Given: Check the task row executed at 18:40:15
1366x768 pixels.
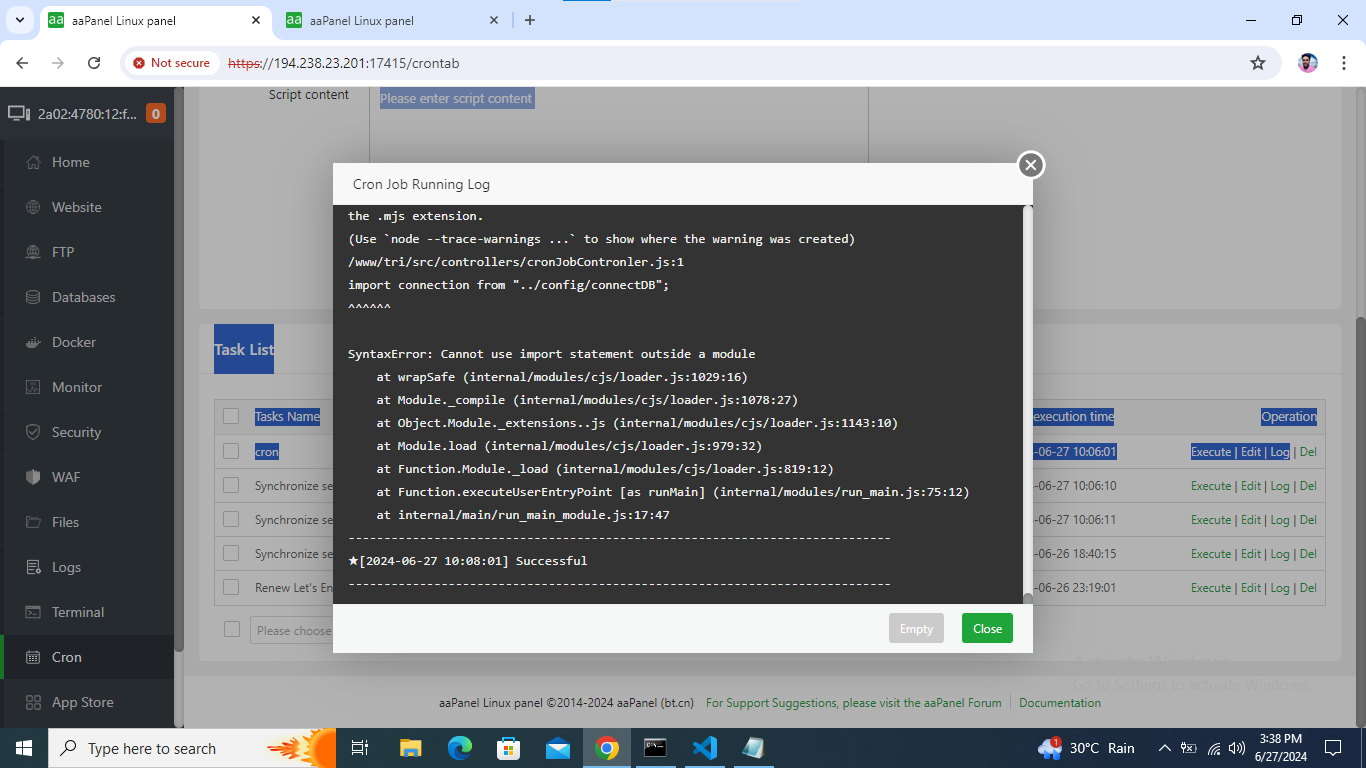Looking at the screenshot, I should [x=231, y=553].
